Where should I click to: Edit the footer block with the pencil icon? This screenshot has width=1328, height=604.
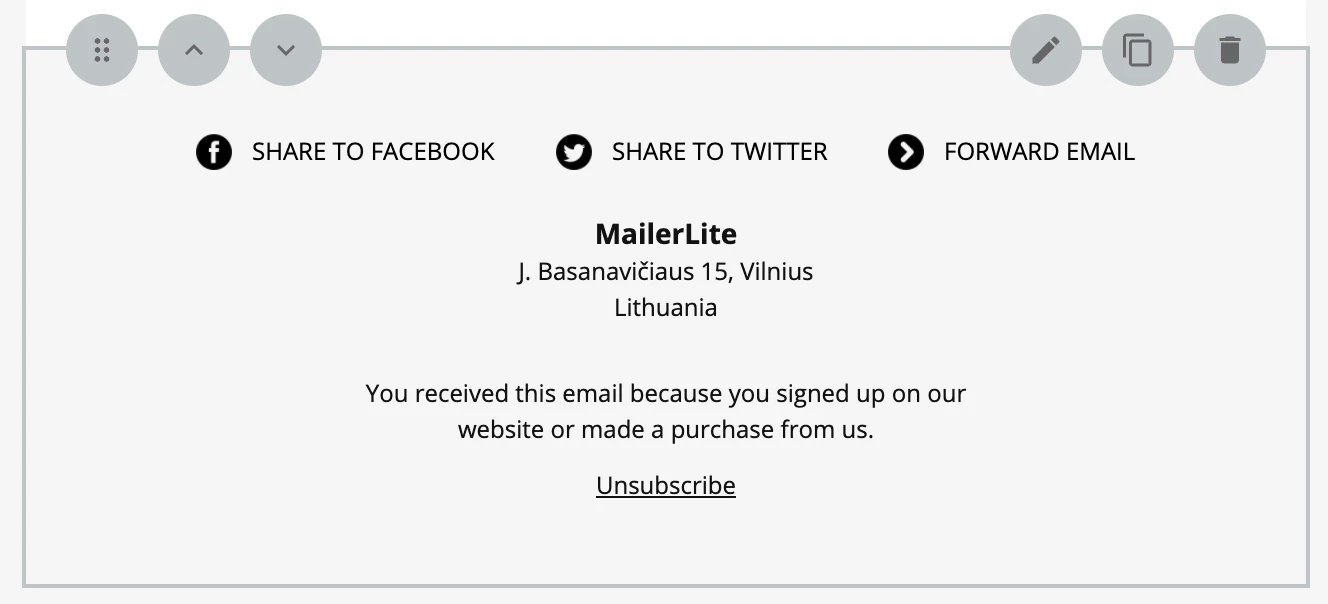coord(1046,50)
